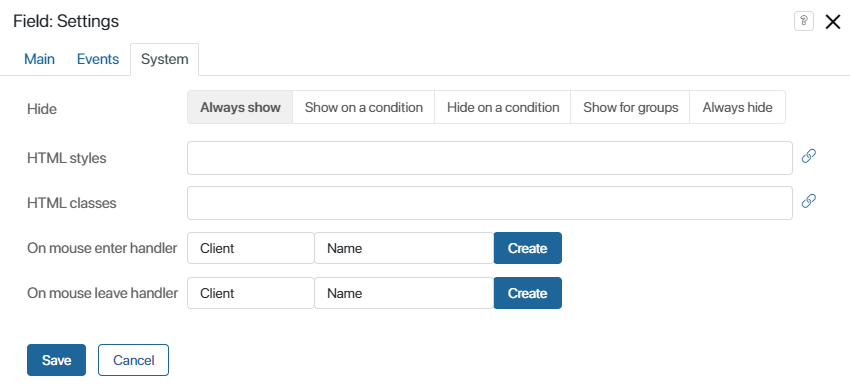The image size is (850, 389).
Task: Click Create for mouse leave handler
Action: (527, 293)
